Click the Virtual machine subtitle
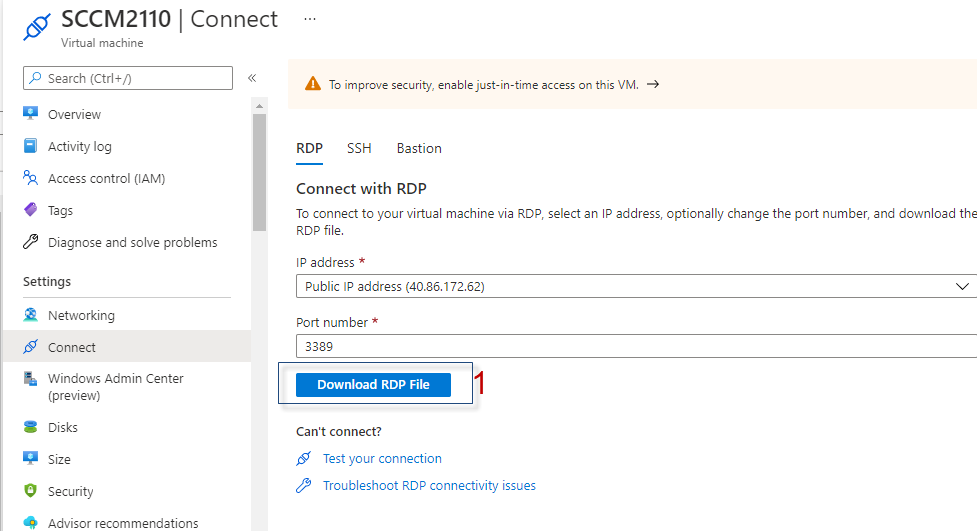977x531 pixels. coord(102,43)
